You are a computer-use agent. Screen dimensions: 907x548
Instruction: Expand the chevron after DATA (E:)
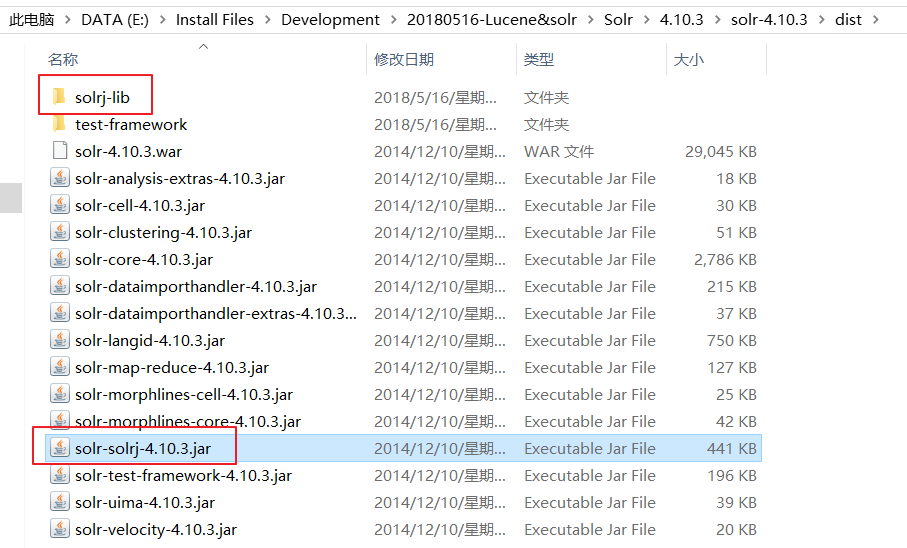(x=163, y=20)
